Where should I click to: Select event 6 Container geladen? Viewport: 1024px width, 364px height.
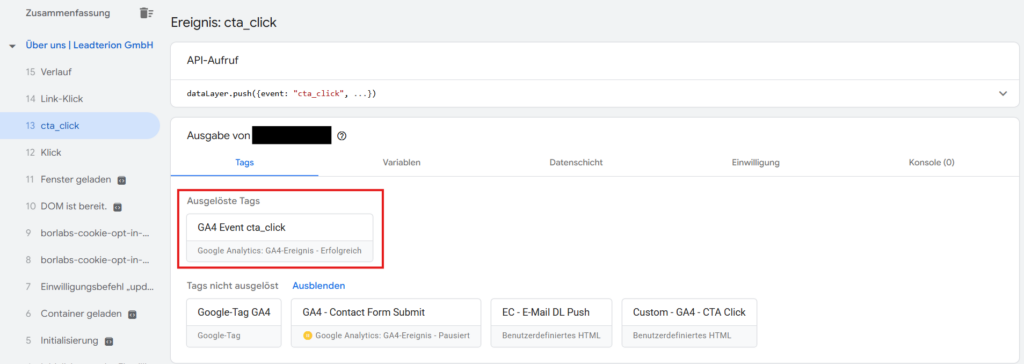(x=80, y=314)
